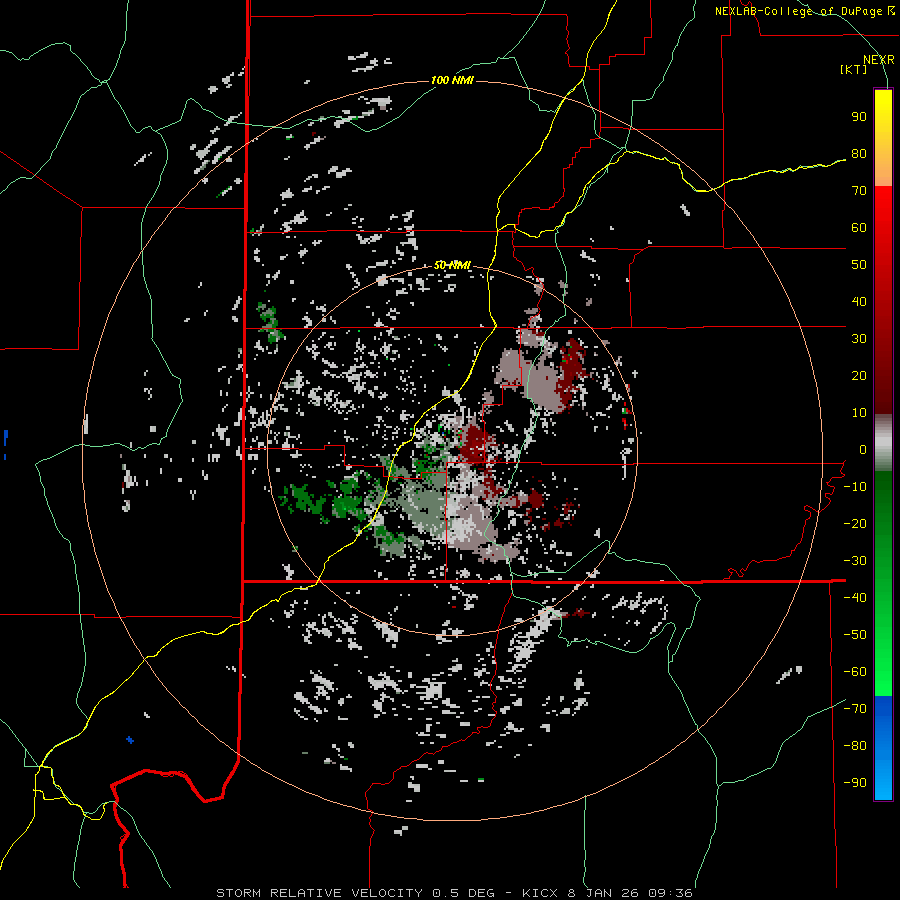The width and height of the screenshot is (900, 900).
Task: Click the positive 80 knot scale label
Action: click(859, 154)
